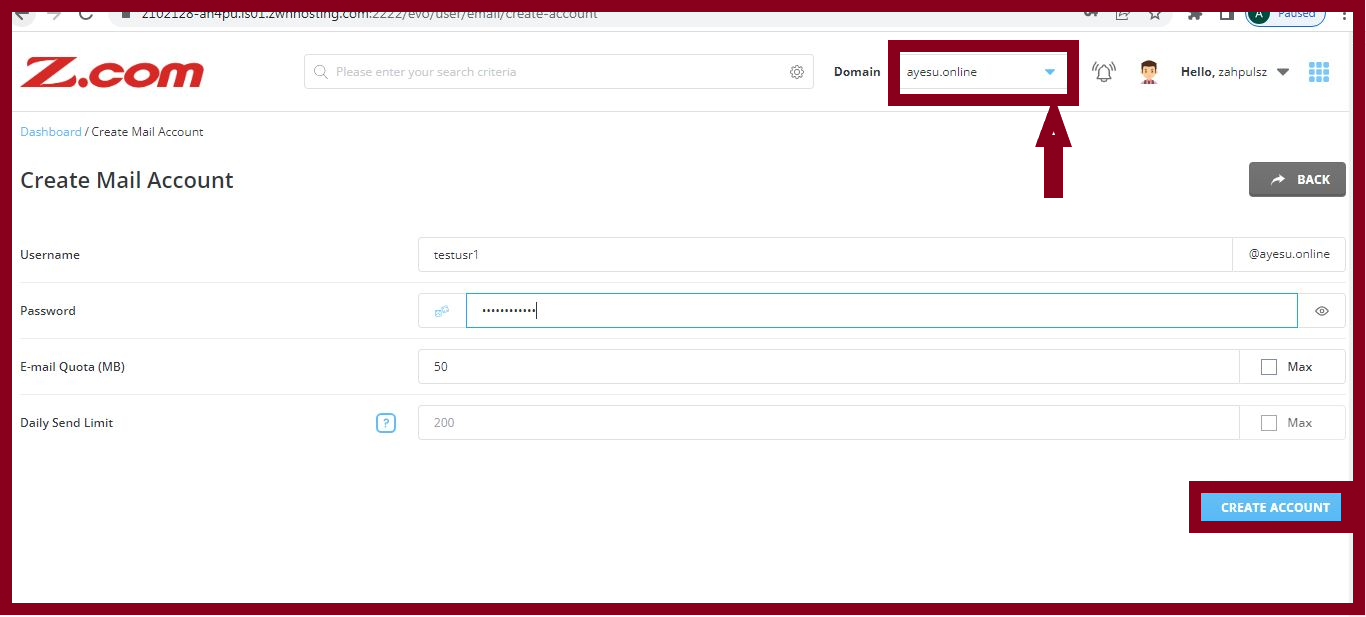The width and height of the screenshot is (1366, 617).
Task: Reveal the password with the eye icon
Action: (x=1322, y=311)
